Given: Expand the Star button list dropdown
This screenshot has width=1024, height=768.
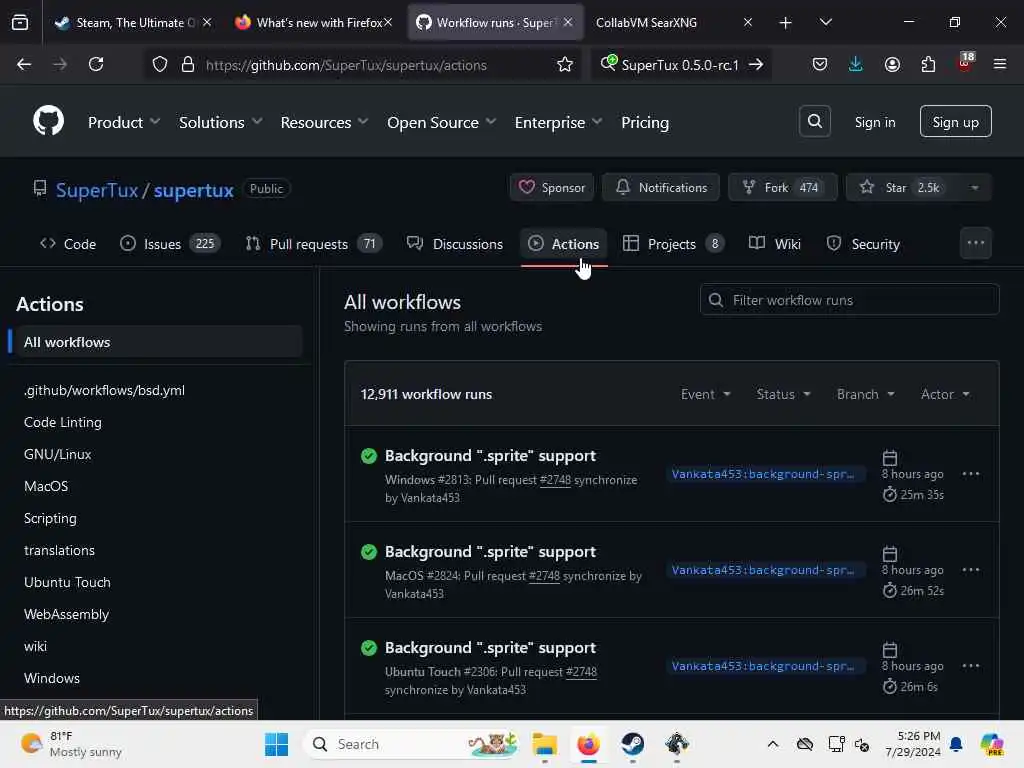Looking at the screenshot, I should [974, 187].
